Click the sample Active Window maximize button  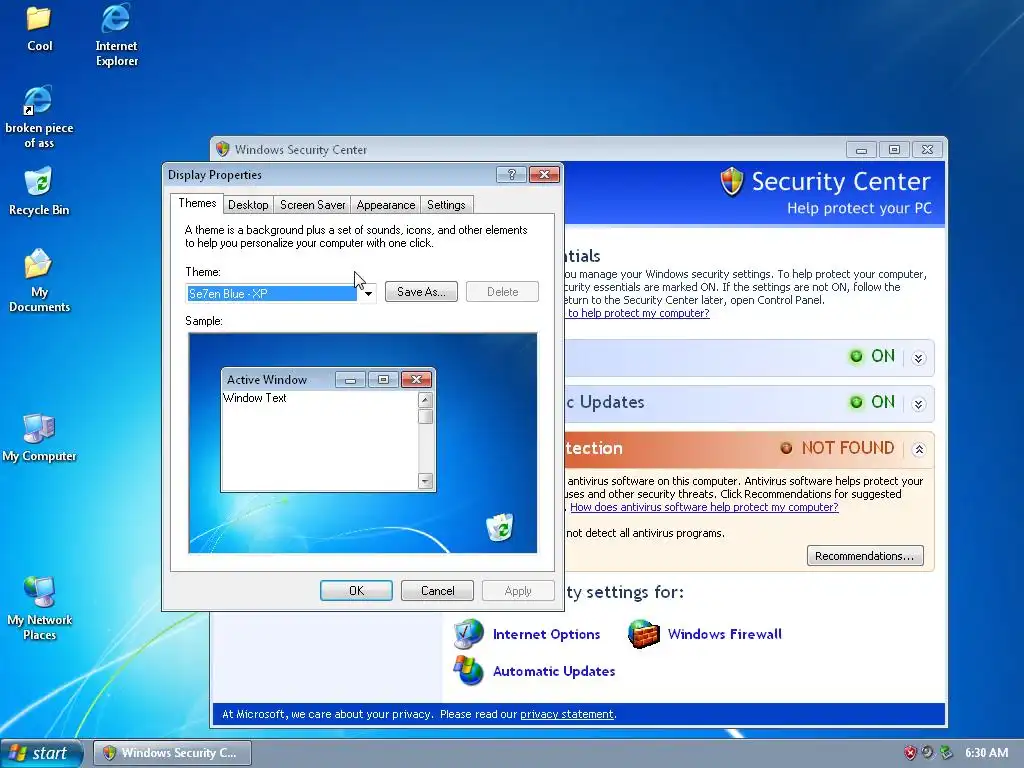tap(383, 379)
